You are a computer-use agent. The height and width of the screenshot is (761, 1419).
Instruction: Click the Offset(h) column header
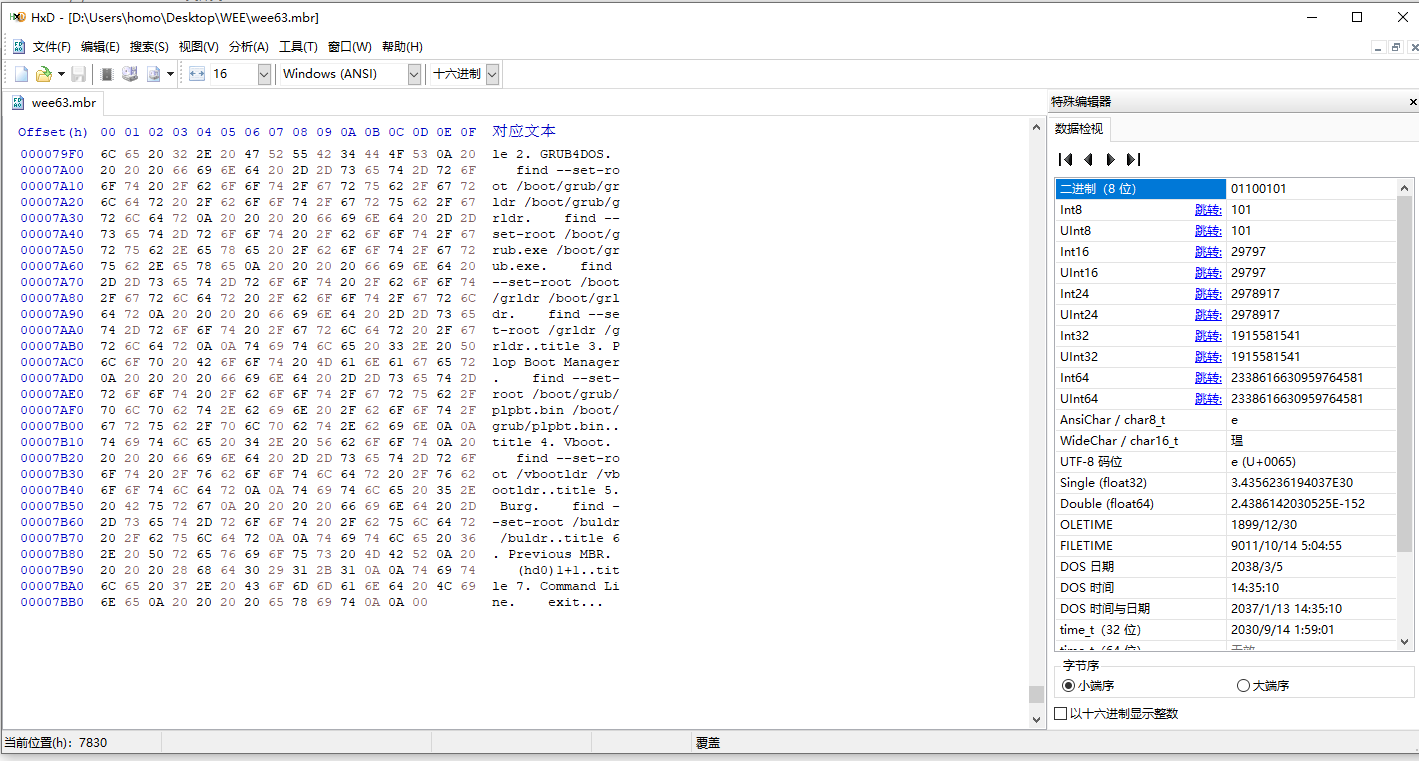pyautogui.click(x=53, y=132)
